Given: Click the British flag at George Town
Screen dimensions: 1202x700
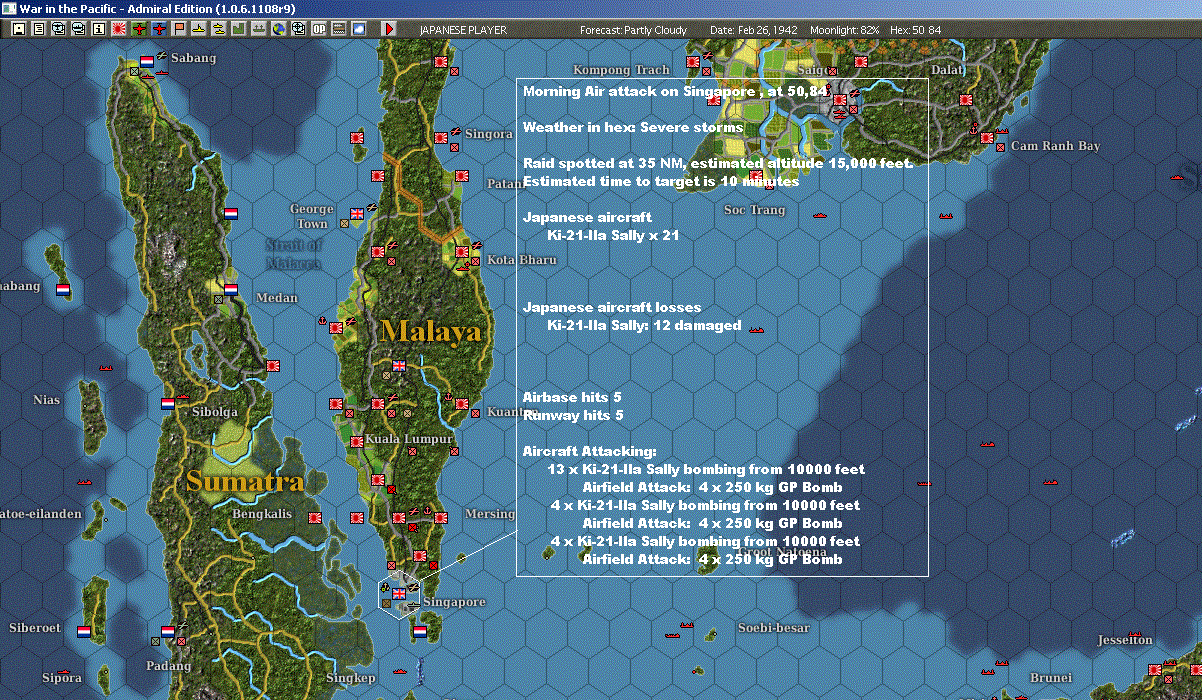Looking at the screenshot, I should click(x=357, y=214).
